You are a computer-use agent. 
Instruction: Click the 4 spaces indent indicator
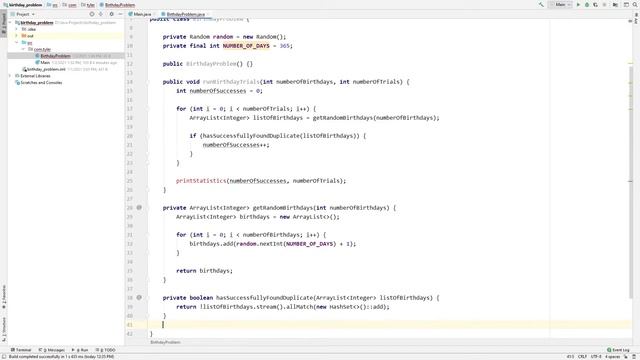(x=612, y=357)
